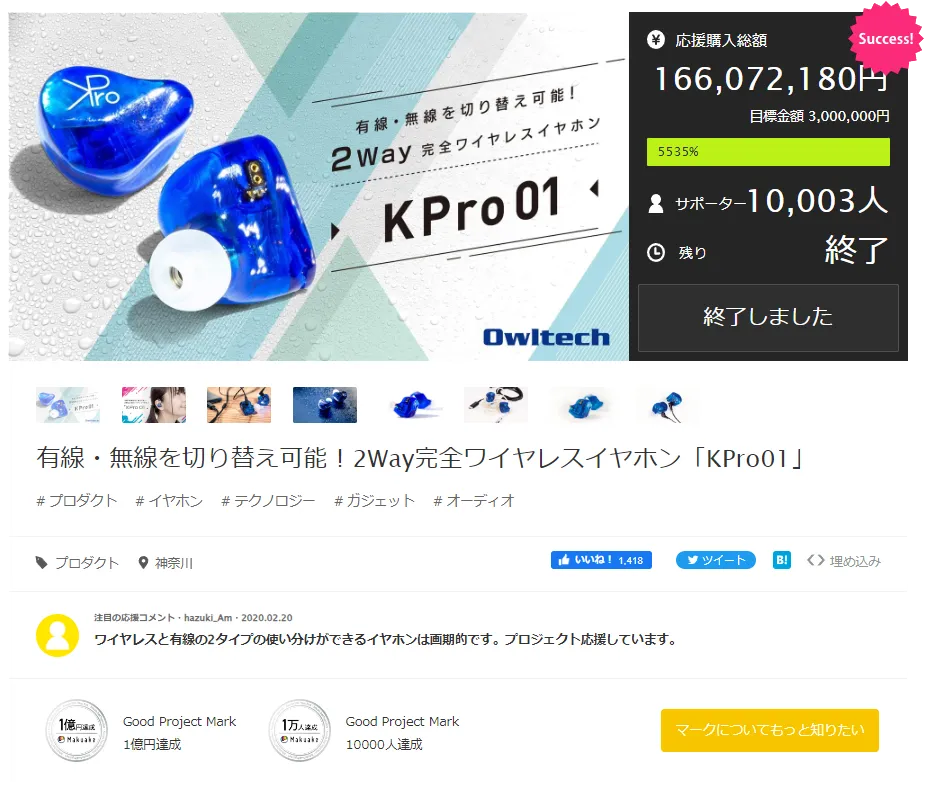The width and height of the screenshot is (927, 791).
Task: Select the #ガジェット hashtag
Action: coord(375,501)
